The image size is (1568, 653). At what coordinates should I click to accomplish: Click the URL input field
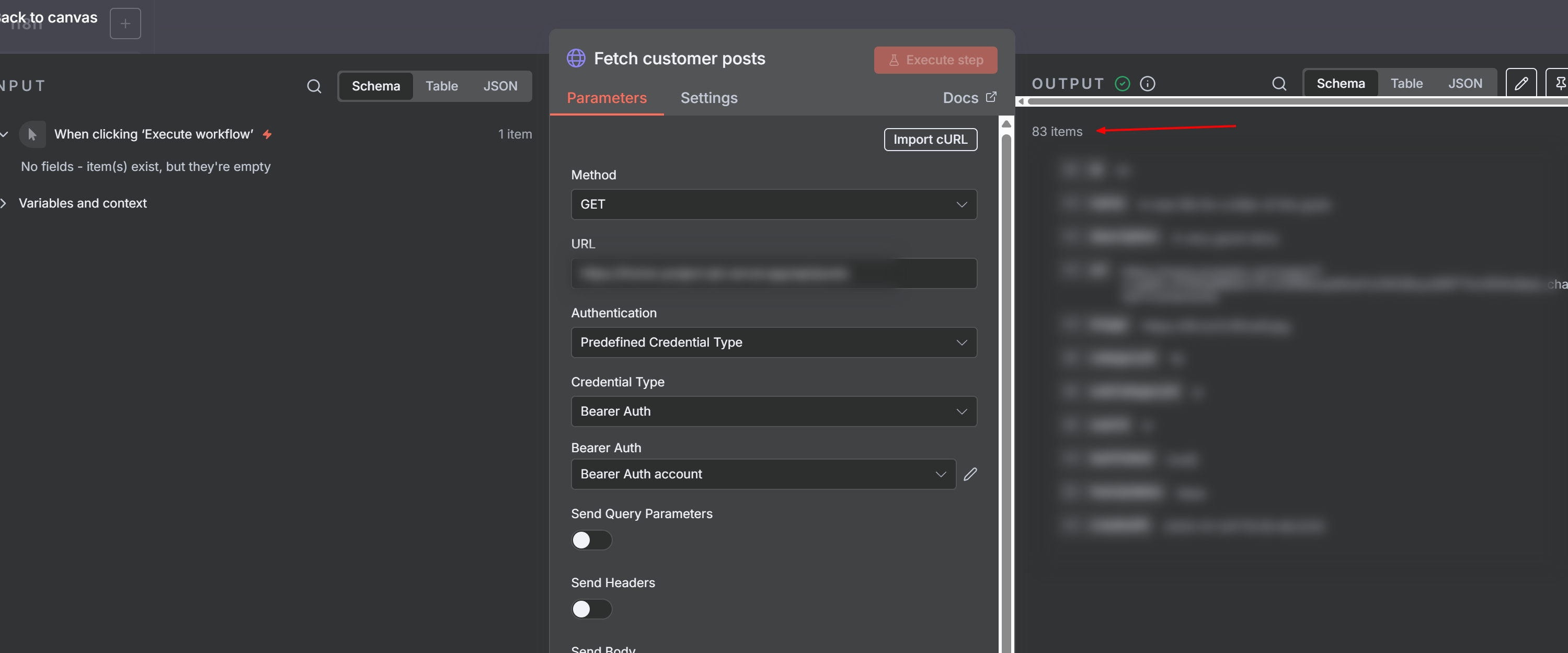774,274
